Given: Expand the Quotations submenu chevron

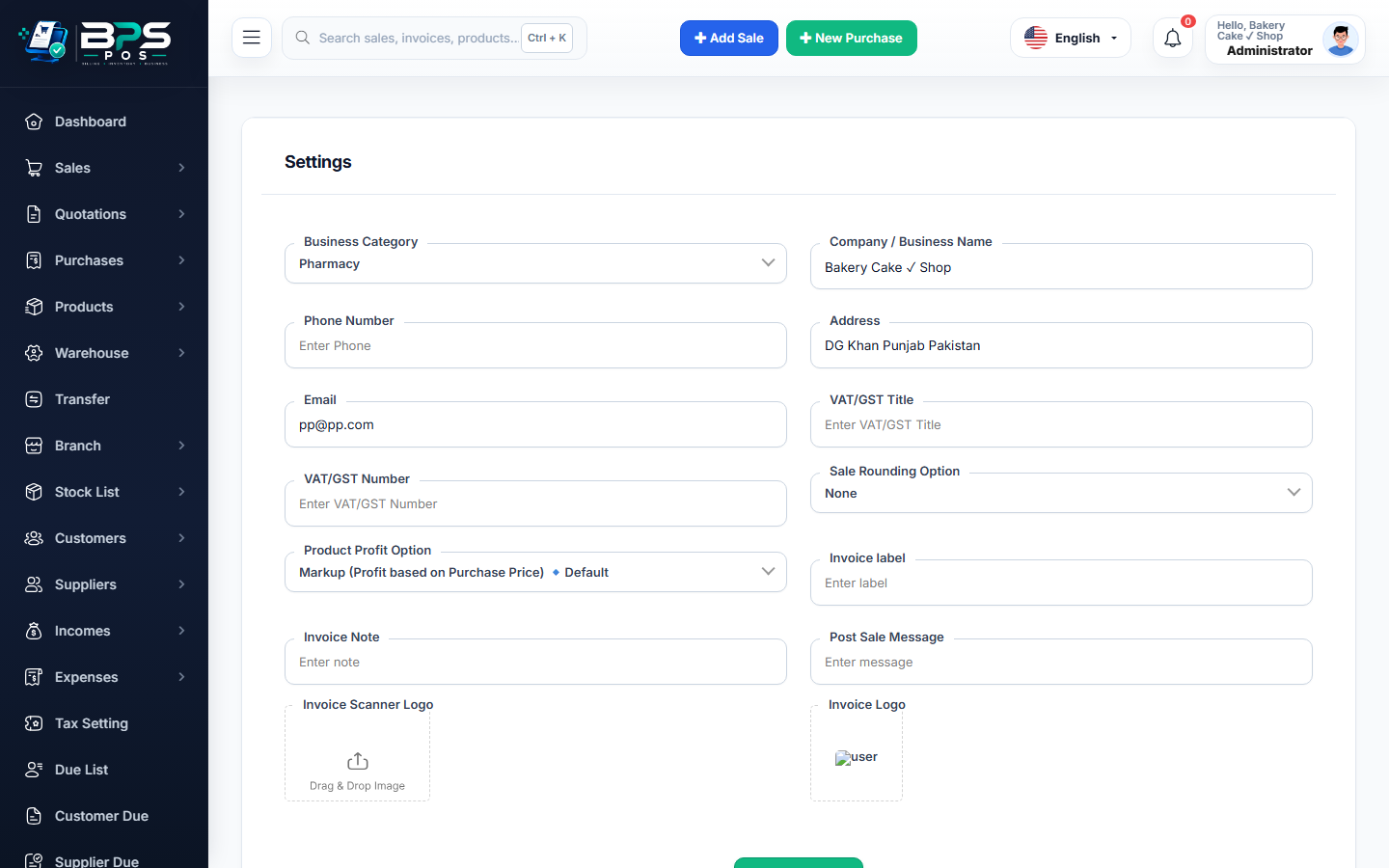Looking at the screenshot, I should coord(181,214).
